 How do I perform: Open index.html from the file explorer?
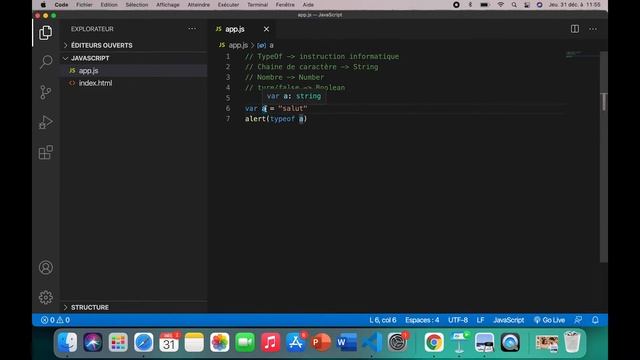[134, 83]
